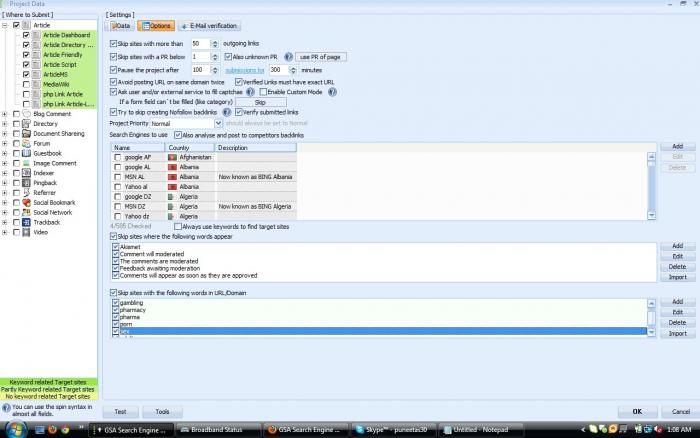Open Broadband Status from taskbar
Viewport: 700px width, 438px height.
pos(217,430)
